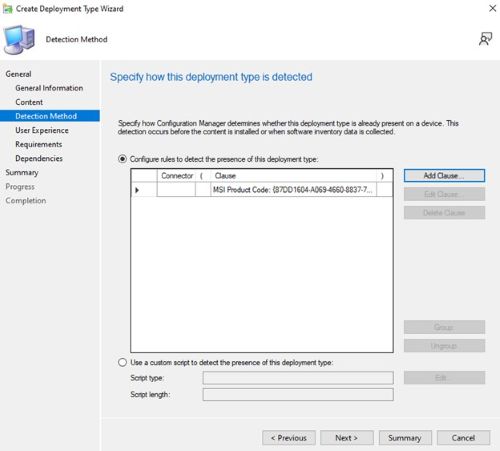Click the feedback person icon top right

click(x=485, y=39)
